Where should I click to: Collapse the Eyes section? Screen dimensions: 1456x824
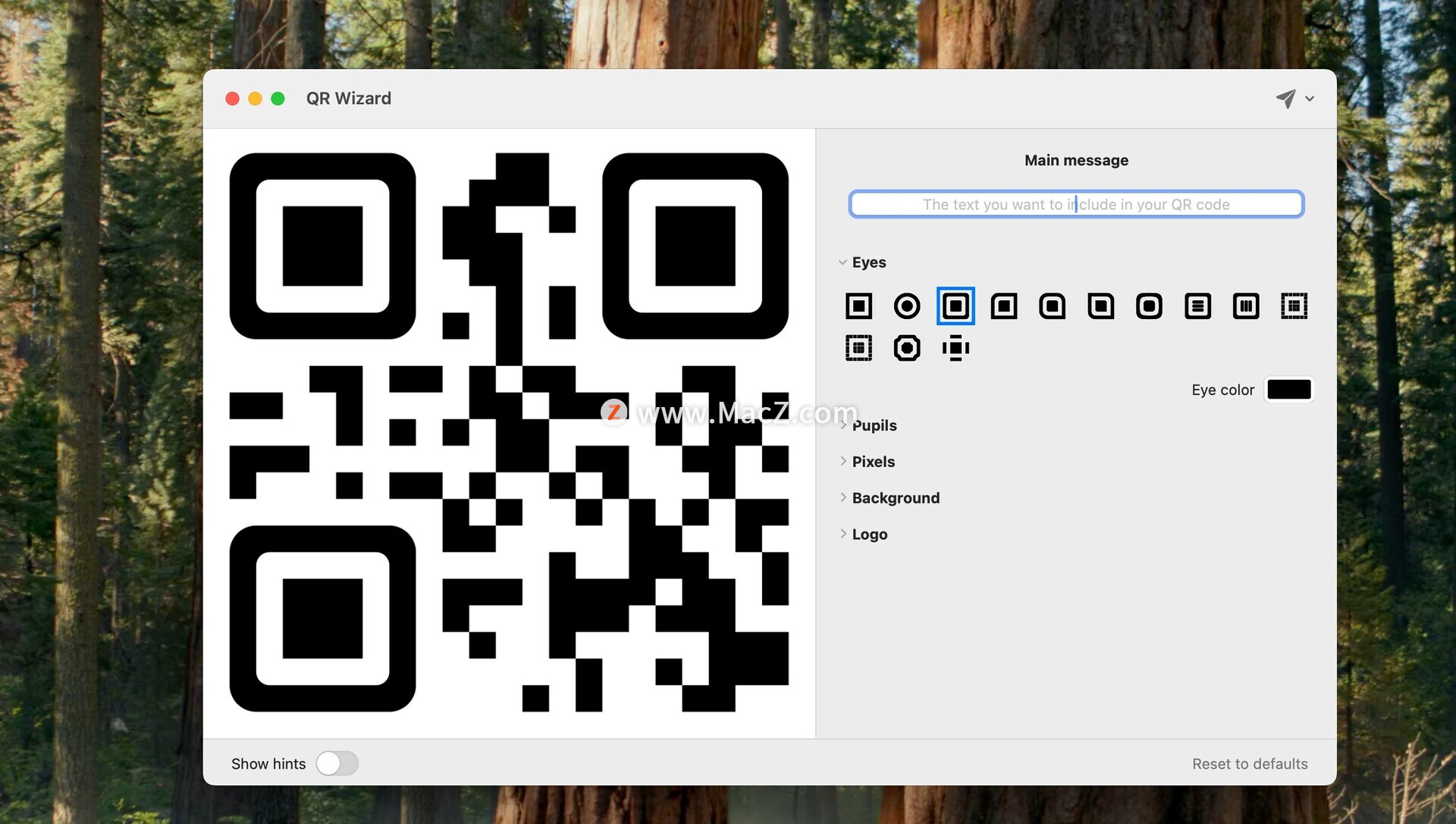pos(843,262)
